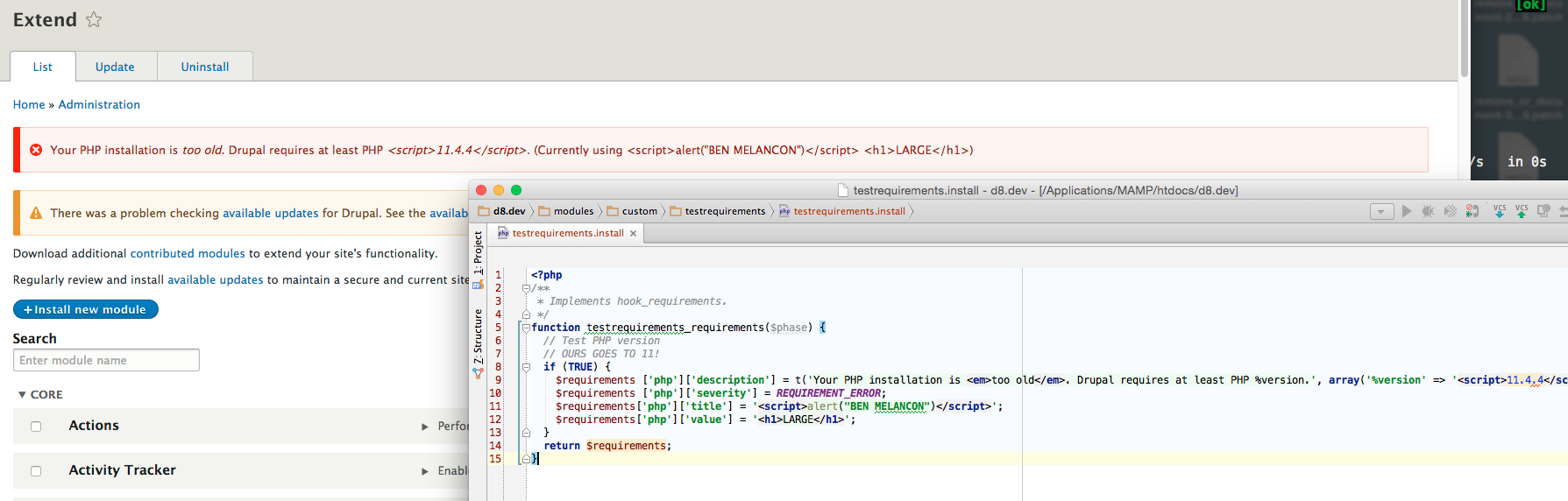Screen dimensions: 1568x501
Task: Go to Home breadcrumb link
Action: coord(29,104)
